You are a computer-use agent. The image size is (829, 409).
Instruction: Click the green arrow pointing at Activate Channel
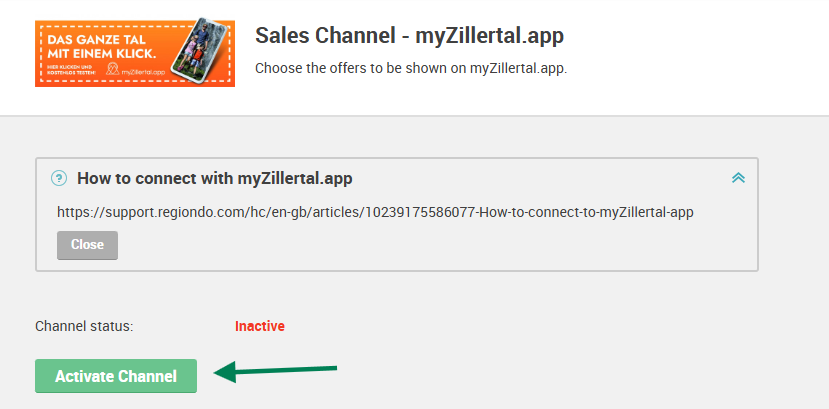(x=275, y=371)
